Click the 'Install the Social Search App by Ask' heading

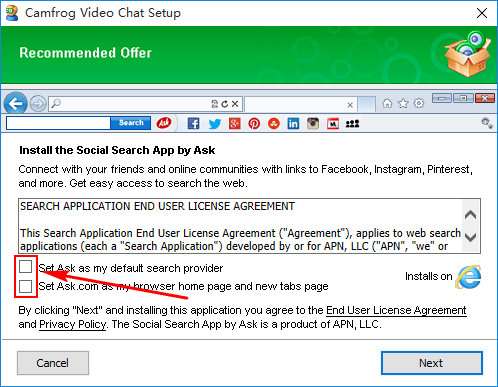(x=117, y=150)
